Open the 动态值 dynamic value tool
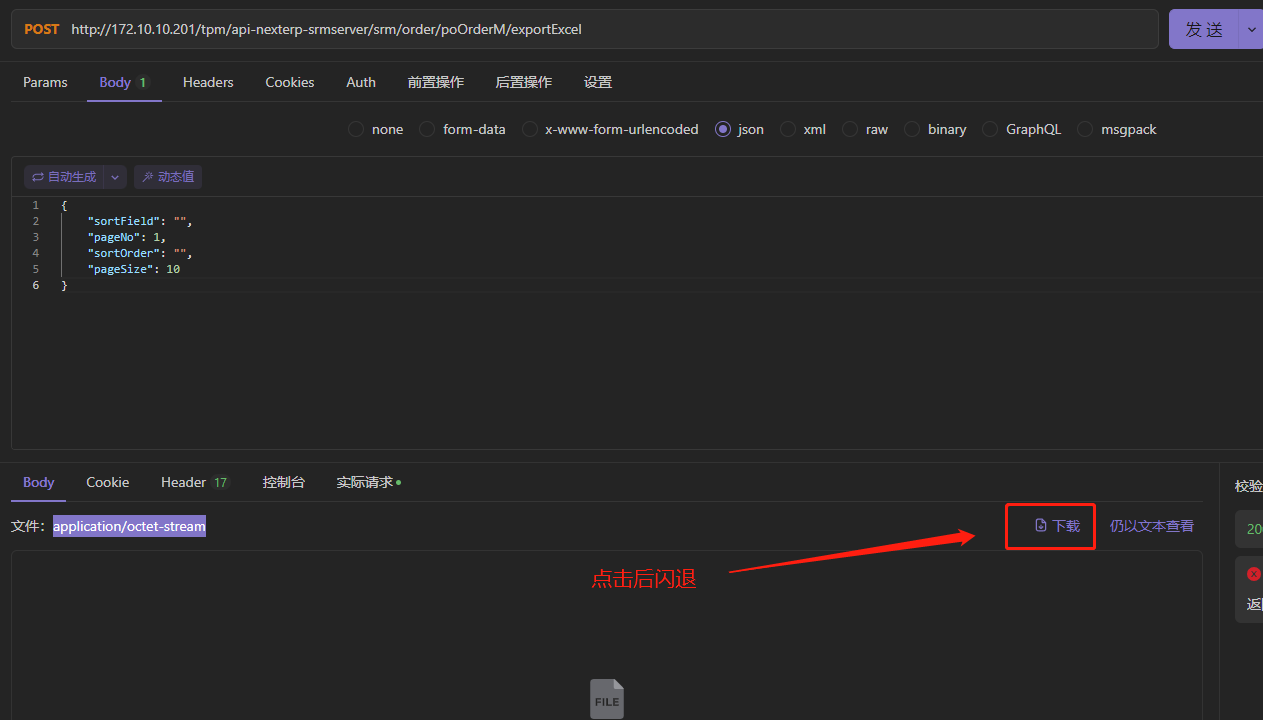1263x720 pixels. 167,176
